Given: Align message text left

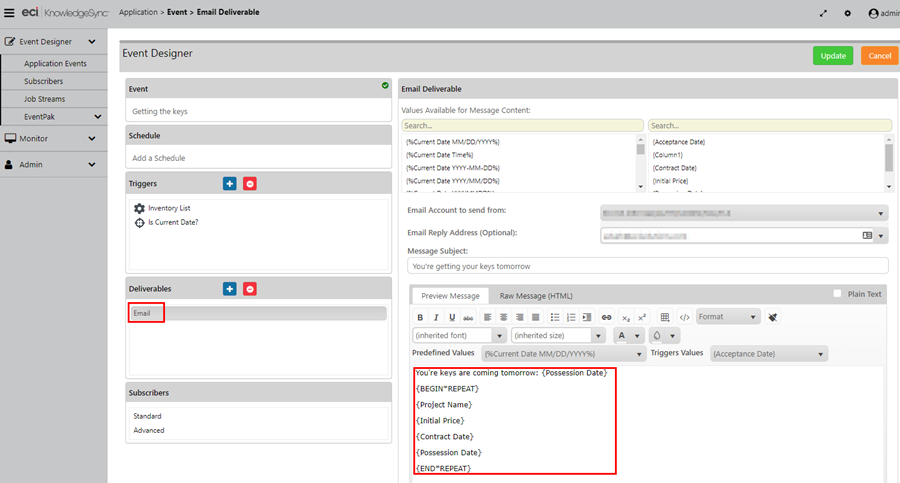Looking at the screenshot, I should click(487, 317).
